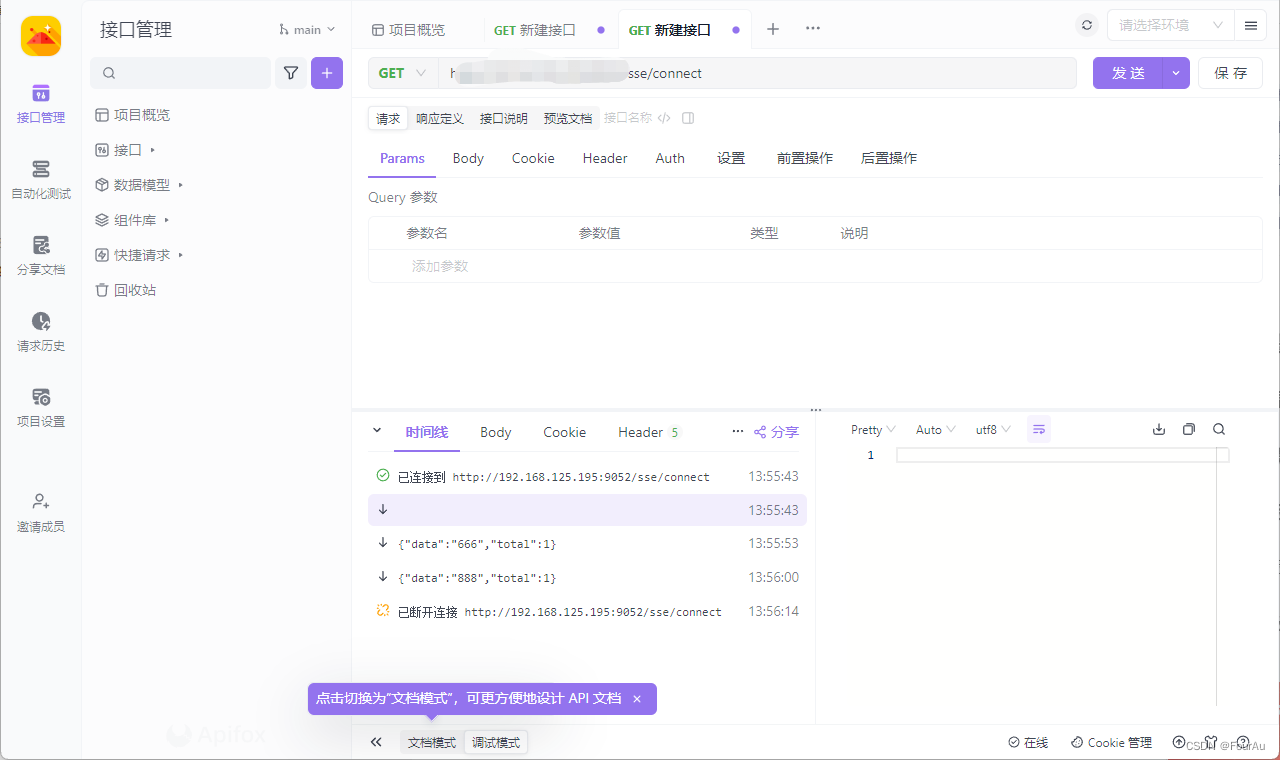
Task: Open Cookie 管理
Action: [1111, 743]
